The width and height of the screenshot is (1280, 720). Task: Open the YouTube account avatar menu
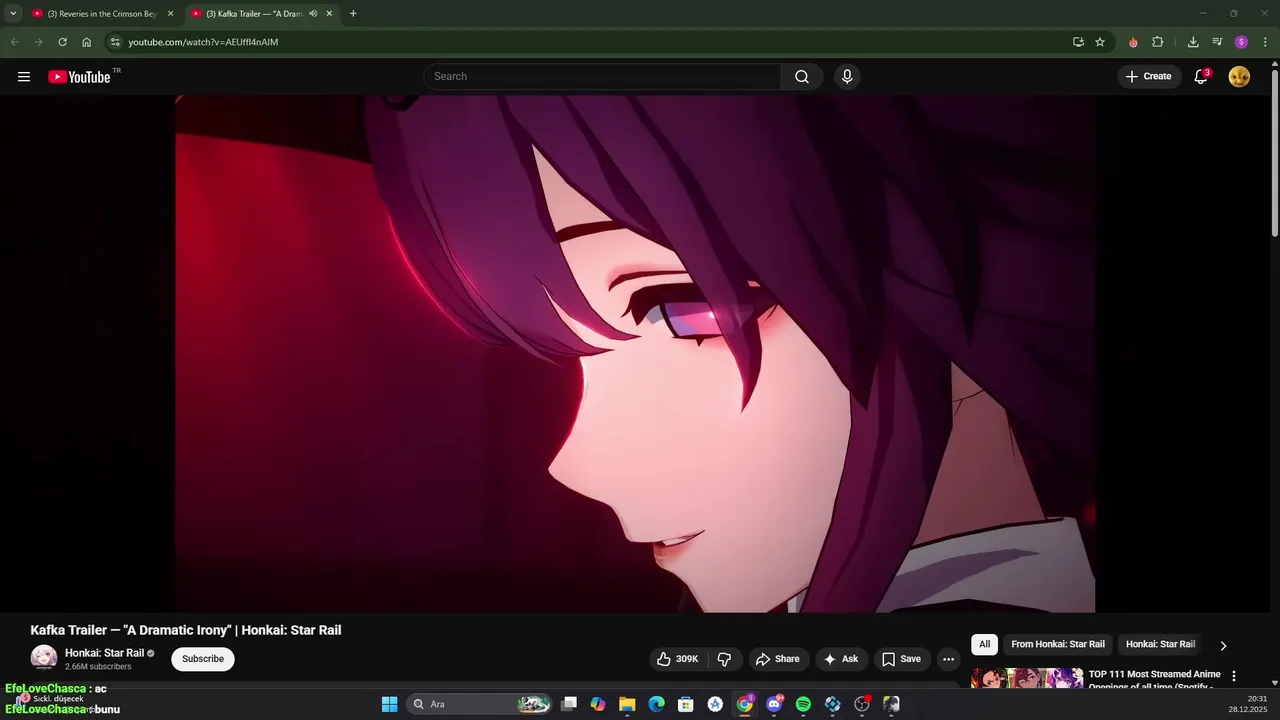(1239, 77)
